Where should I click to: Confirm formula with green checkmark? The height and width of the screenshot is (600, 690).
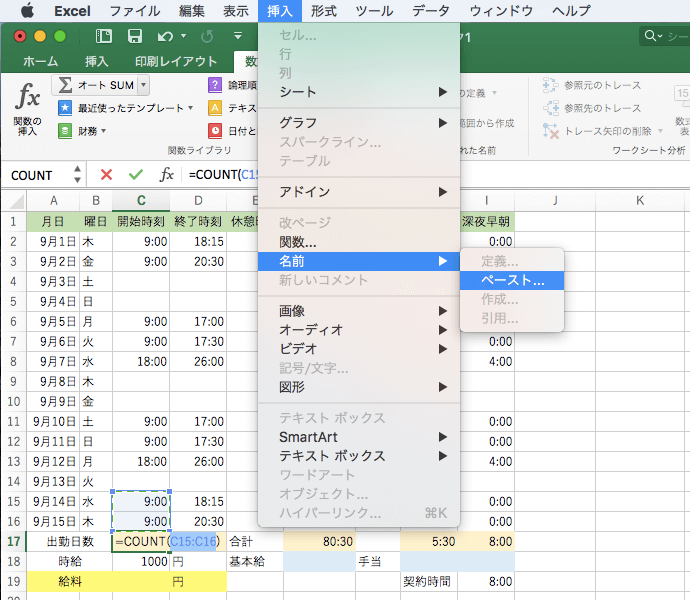[x=136, y=175]
